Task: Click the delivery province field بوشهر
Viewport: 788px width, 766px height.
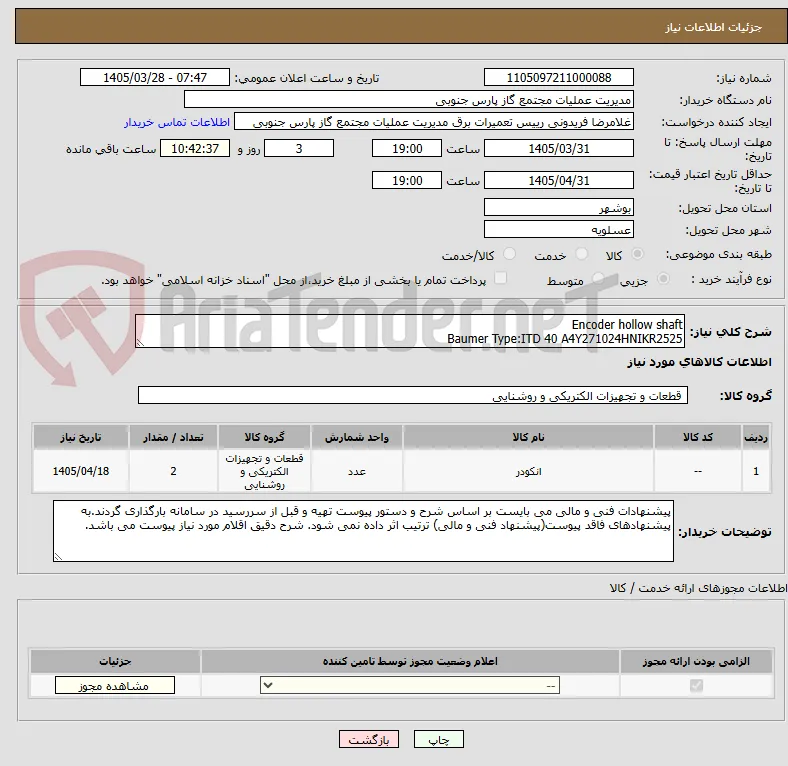Action: [558, 208]
